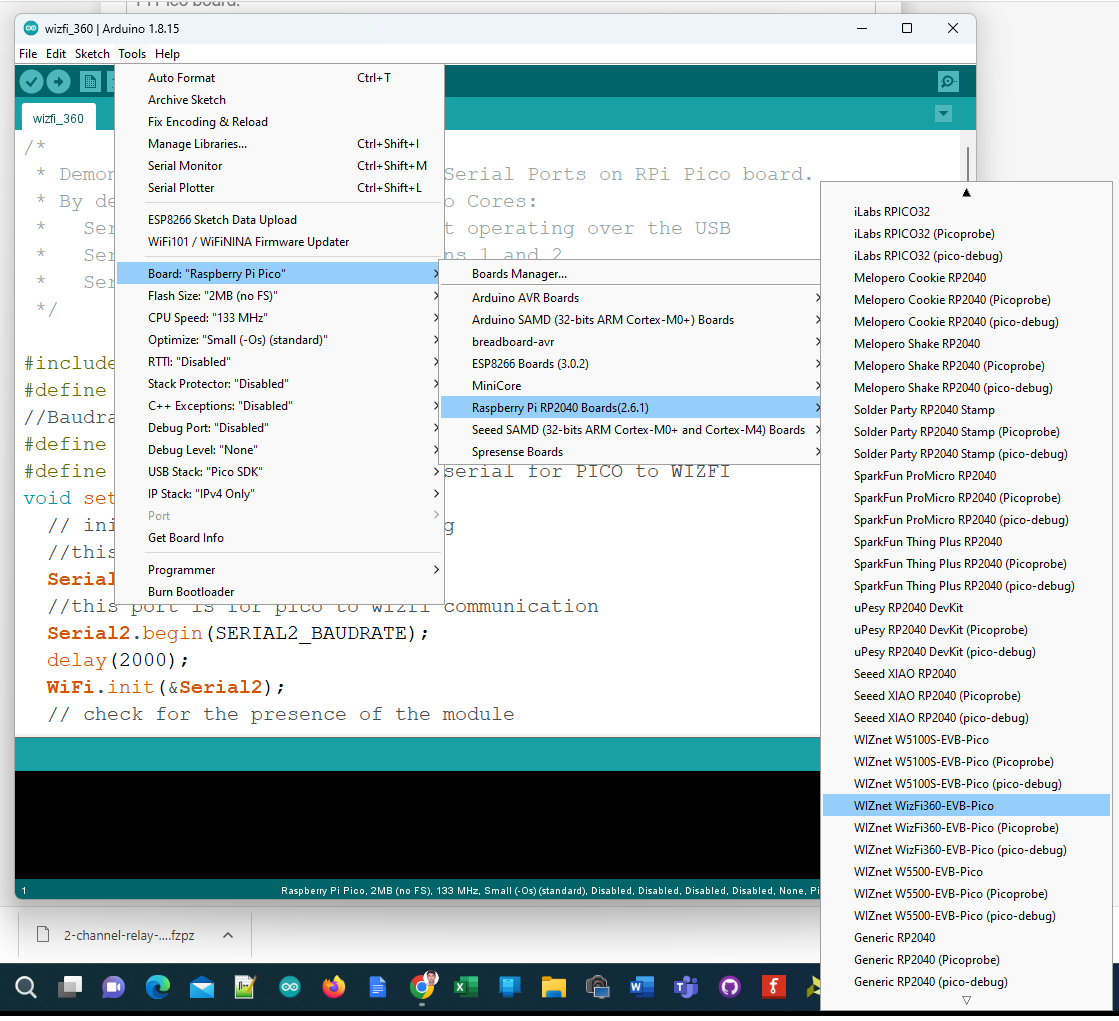Expand ESP8266 Boards (3.0.2) submenu
This screenshot has width=1119, height=1021.
(x=530, y=364)
